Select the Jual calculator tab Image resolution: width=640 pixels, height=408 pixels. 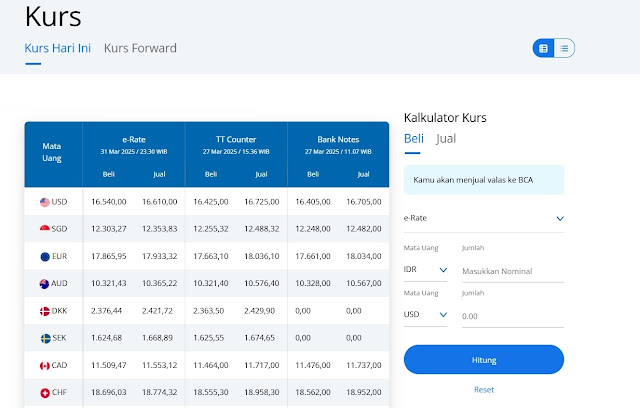(x=446, y=139)
